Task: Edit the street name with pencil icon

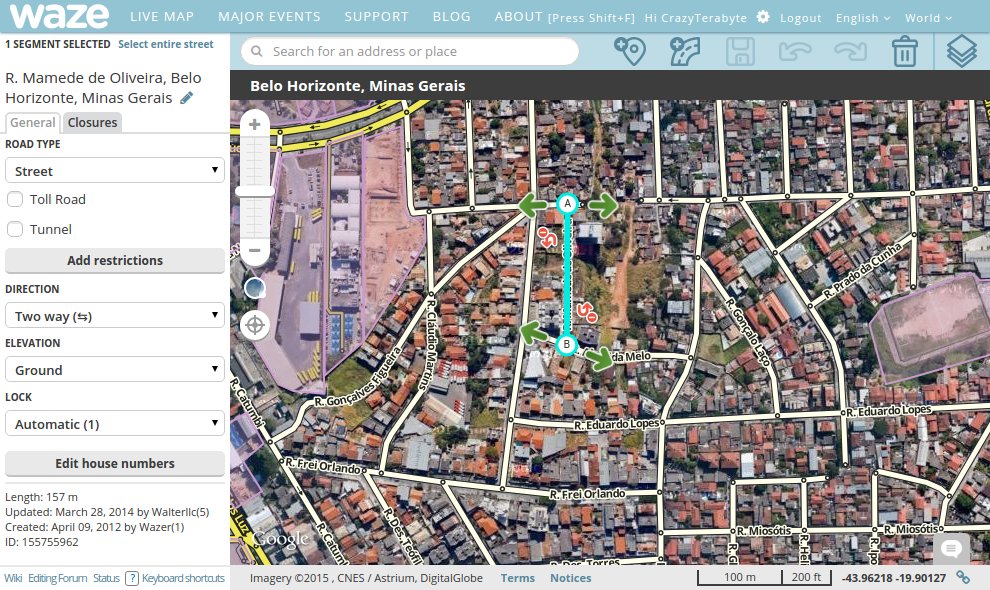Action: click(x=185, y=98)
